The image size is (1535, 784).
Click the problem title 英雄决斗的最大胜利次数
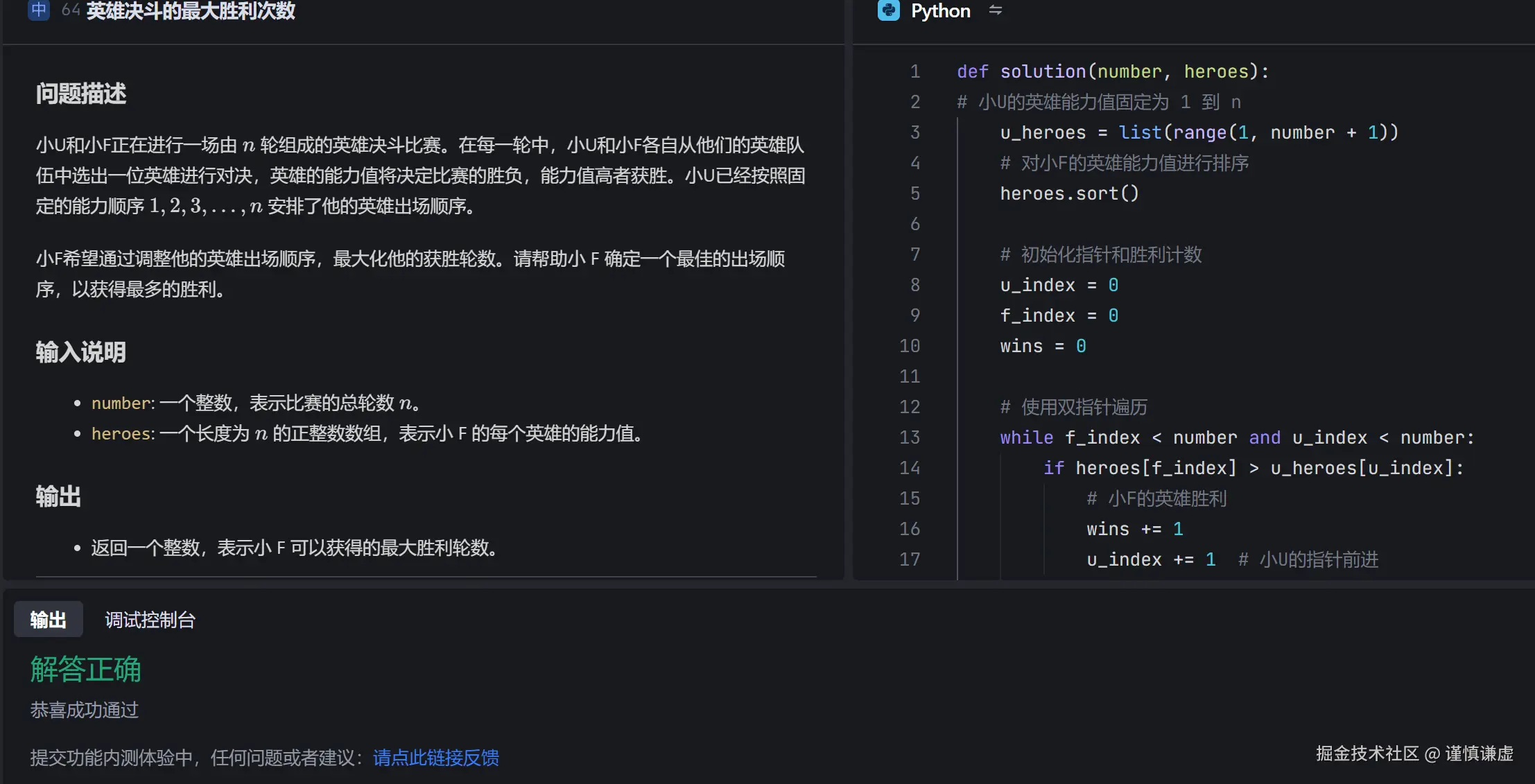[x=190, y=11]
